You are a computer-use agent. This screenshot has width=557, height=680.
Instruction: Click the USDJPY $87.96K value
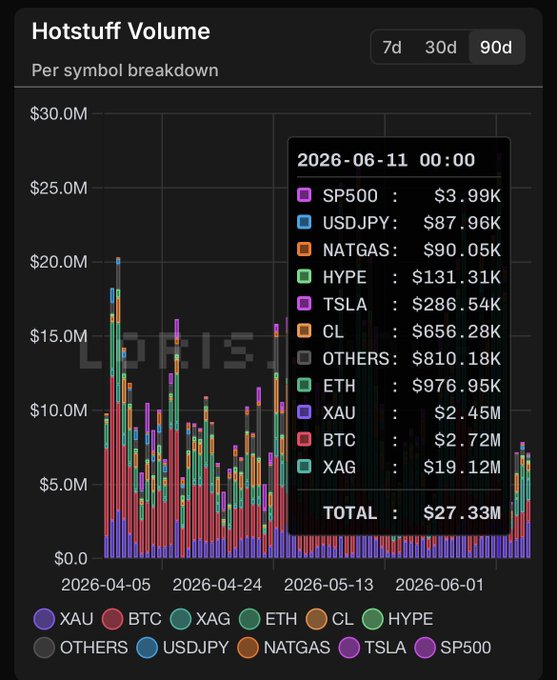[462, 223]
